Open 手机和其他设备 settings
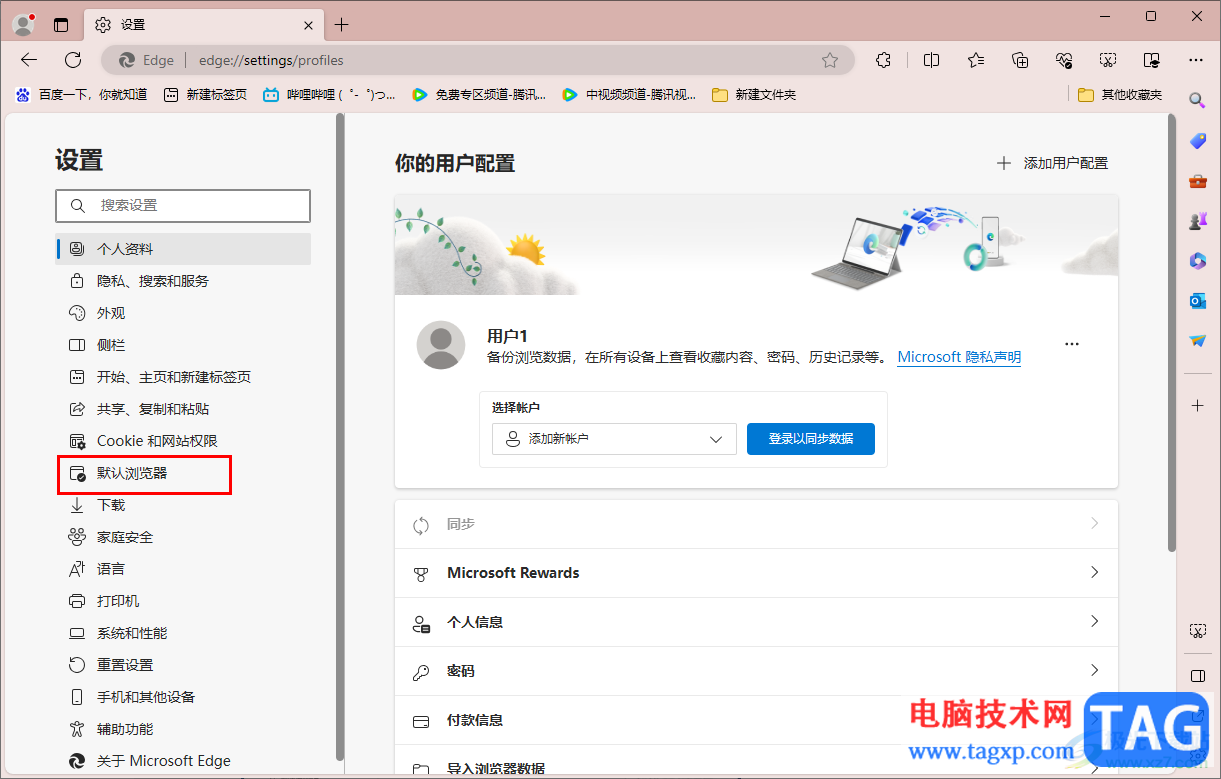The width and height of the screenshot is (1221, 779). (183, 697)
